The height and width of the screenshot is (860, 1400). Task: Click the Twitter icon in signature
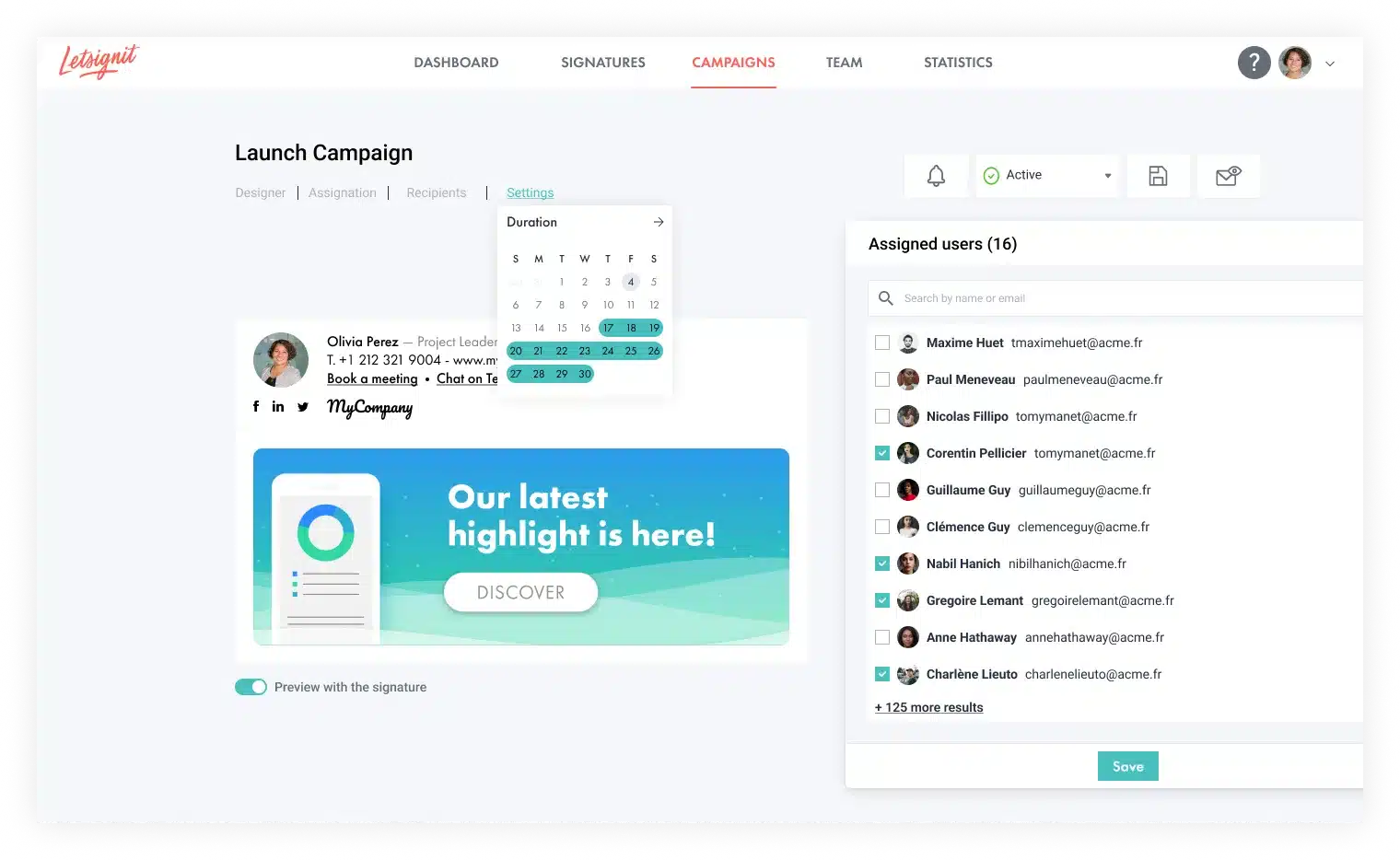(303, 406)
